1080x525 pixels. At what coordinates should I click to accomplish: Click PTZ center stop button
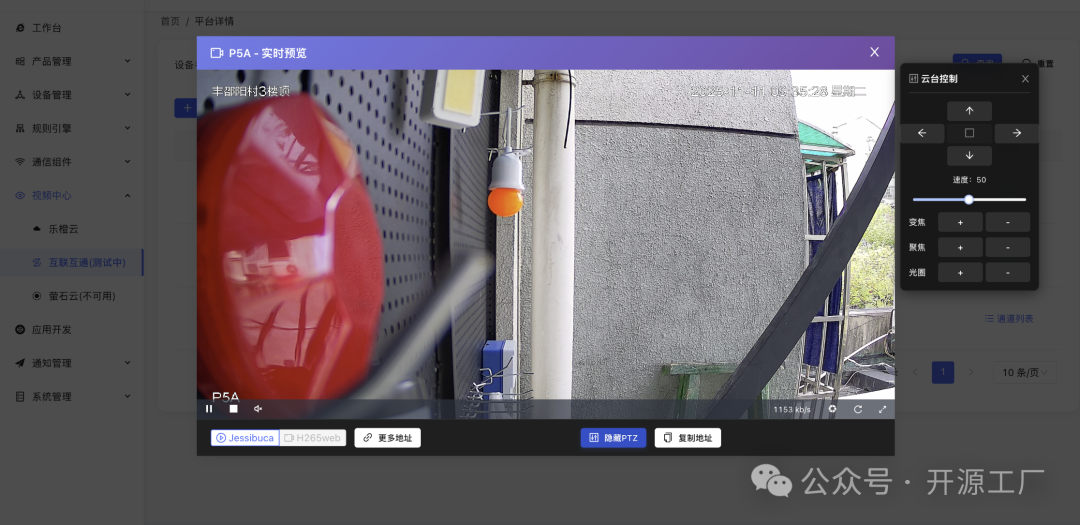969,133
